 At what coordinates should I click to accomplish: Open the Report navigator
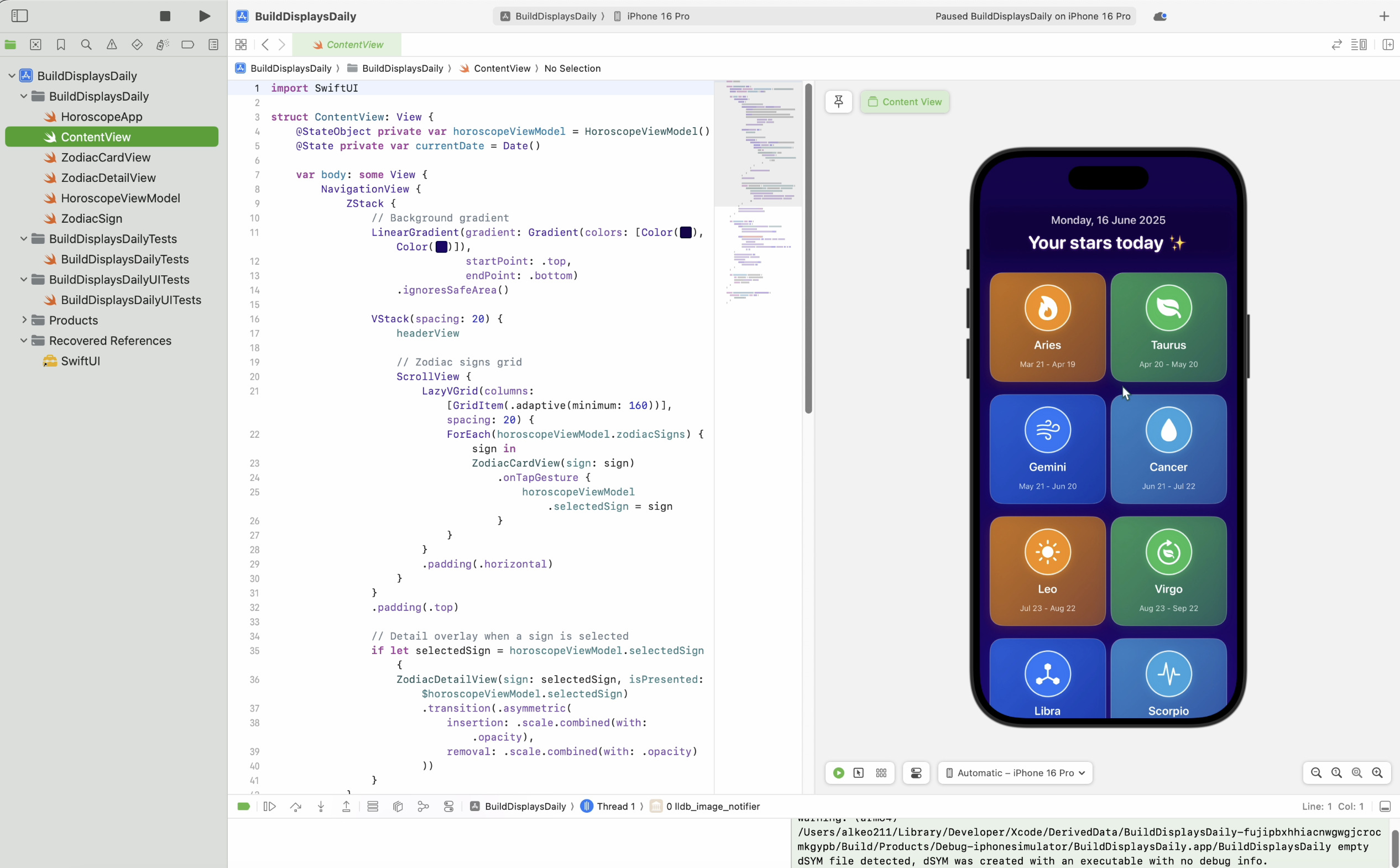pyautogui.click(x=213, y=45)
